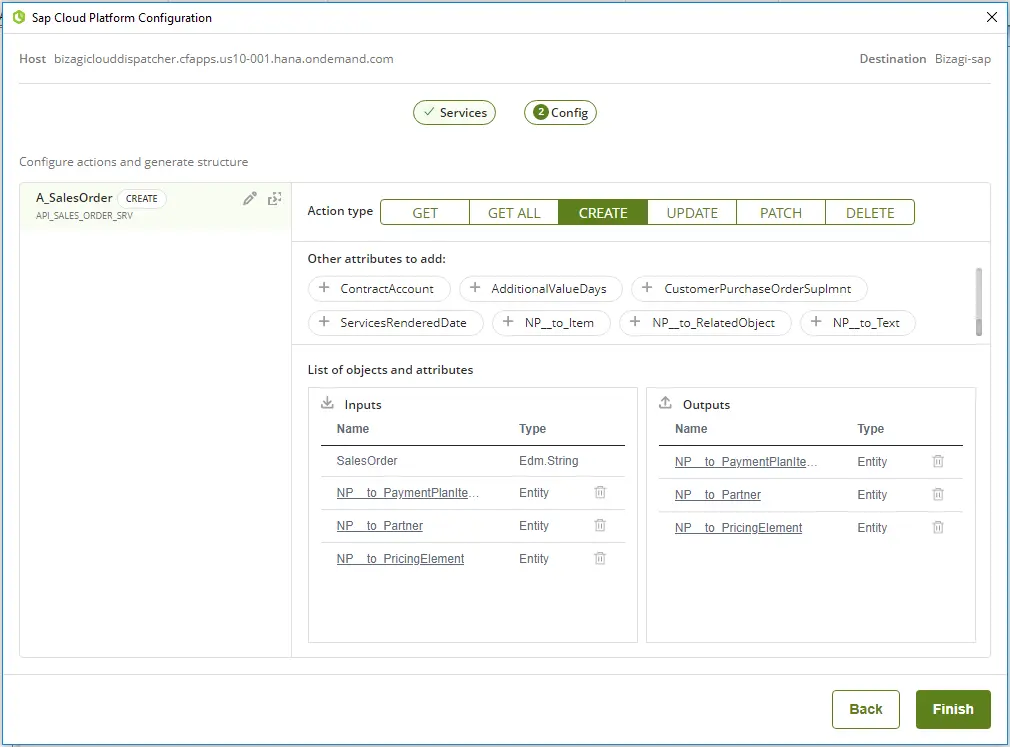Select GET action type
This screenshot has width=1010, height=747.
[425, 213]
